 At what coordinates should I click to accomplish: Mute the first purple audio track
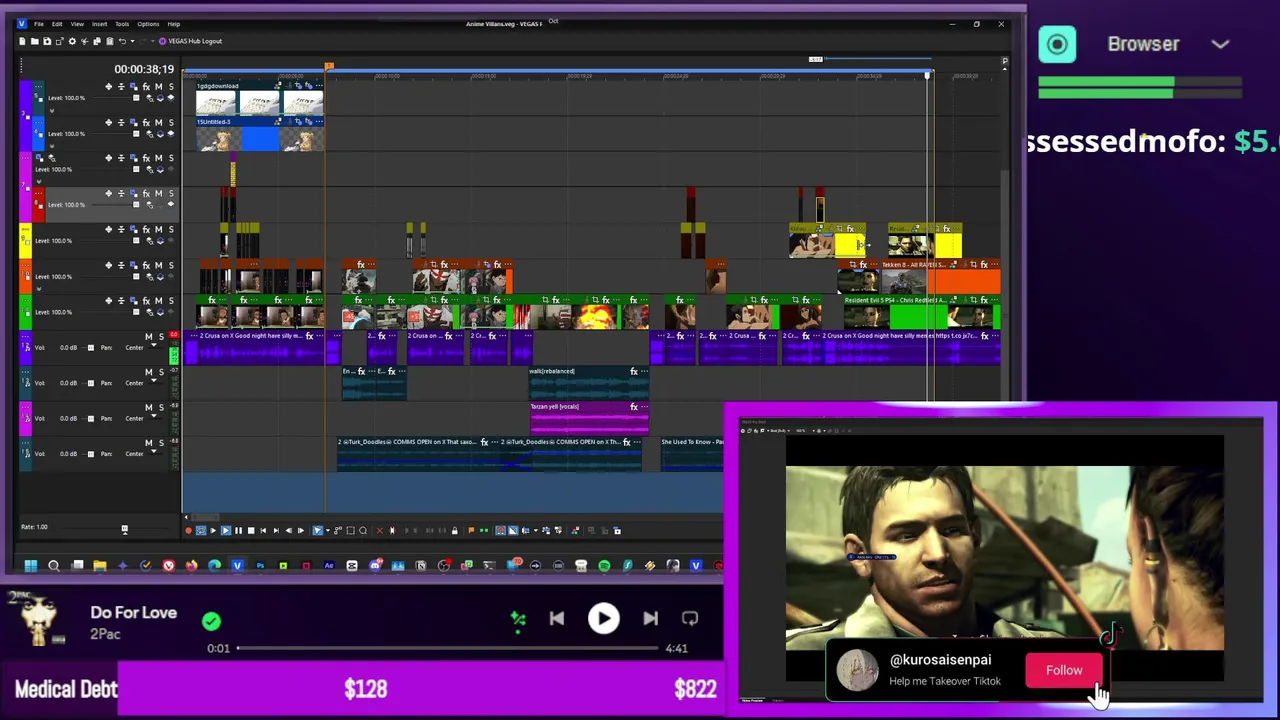148,336
